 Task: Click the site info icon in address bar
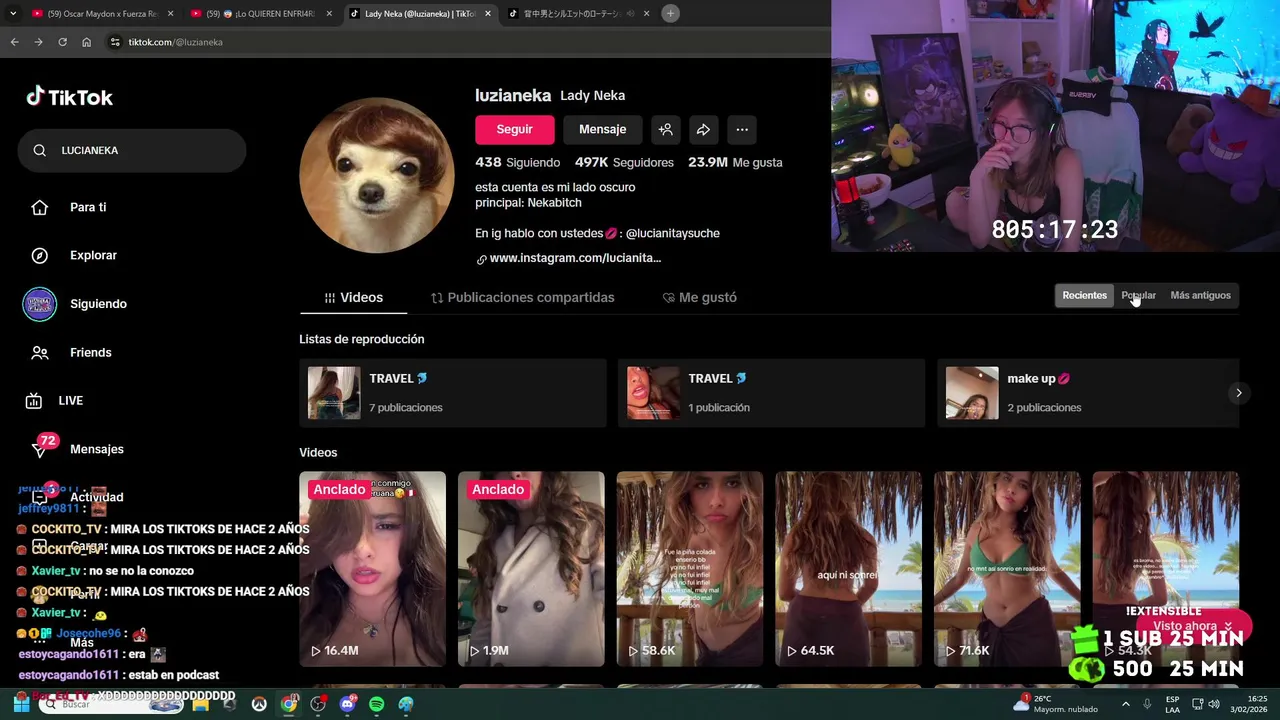[x=115, y=42]
